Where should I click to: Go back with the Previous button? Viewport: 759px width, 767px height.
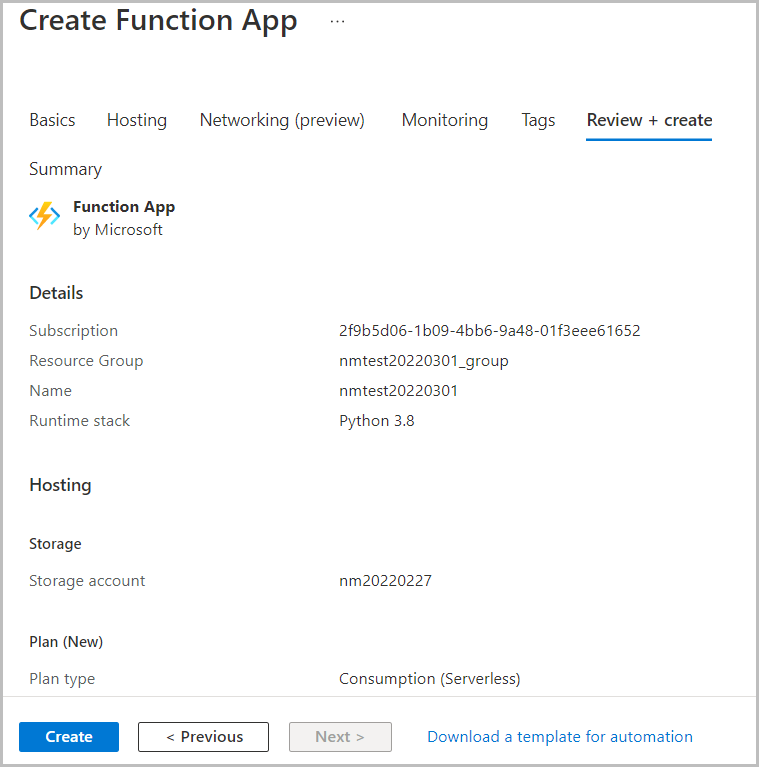203,737
